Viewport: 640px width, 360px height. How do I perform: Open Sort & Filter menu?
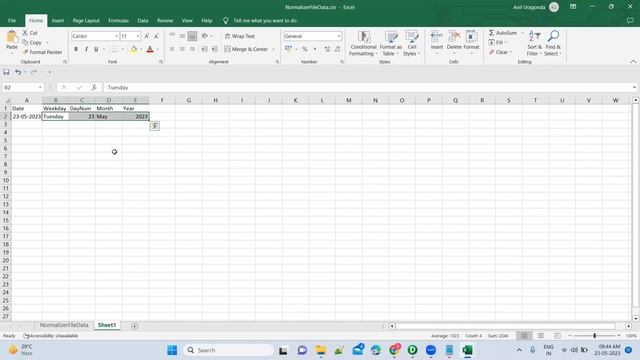534,43
